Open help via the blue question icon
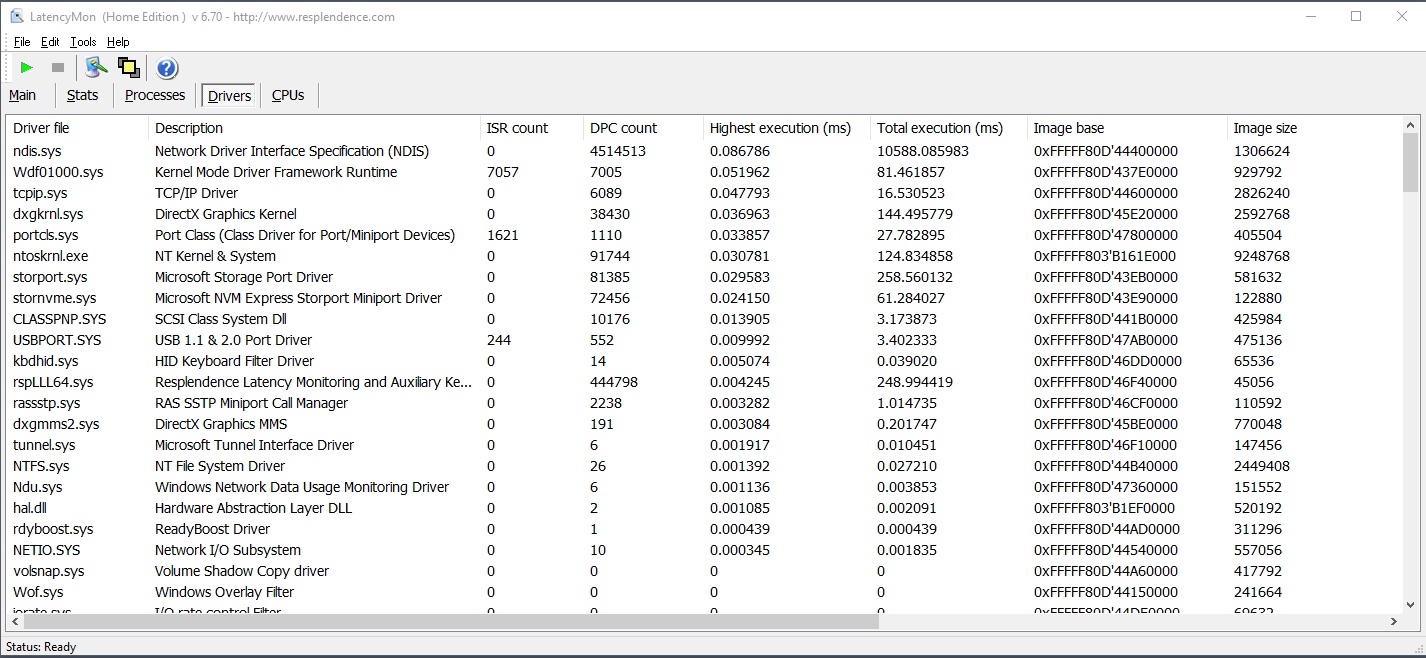The image size is (1426, 658). [x=167, y=68]
